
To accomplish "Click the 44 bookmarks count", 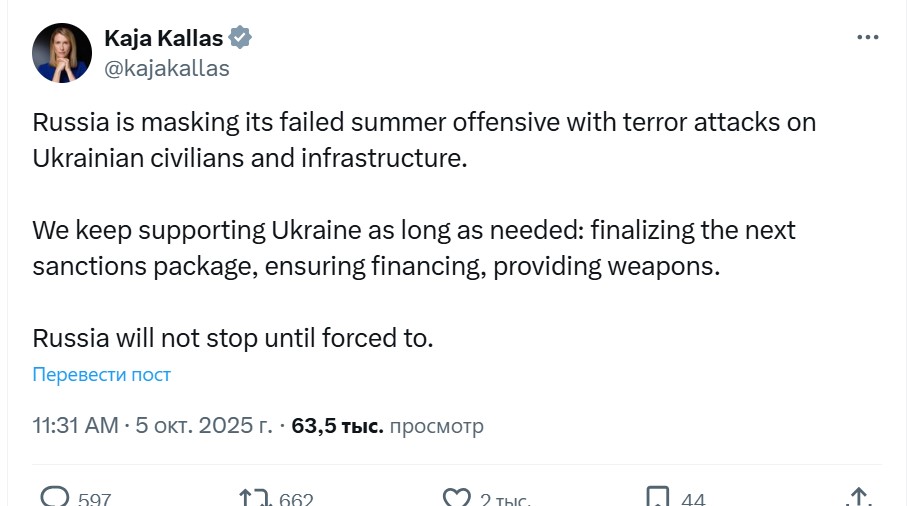I will pyautogui.click(x=693, y=499).
